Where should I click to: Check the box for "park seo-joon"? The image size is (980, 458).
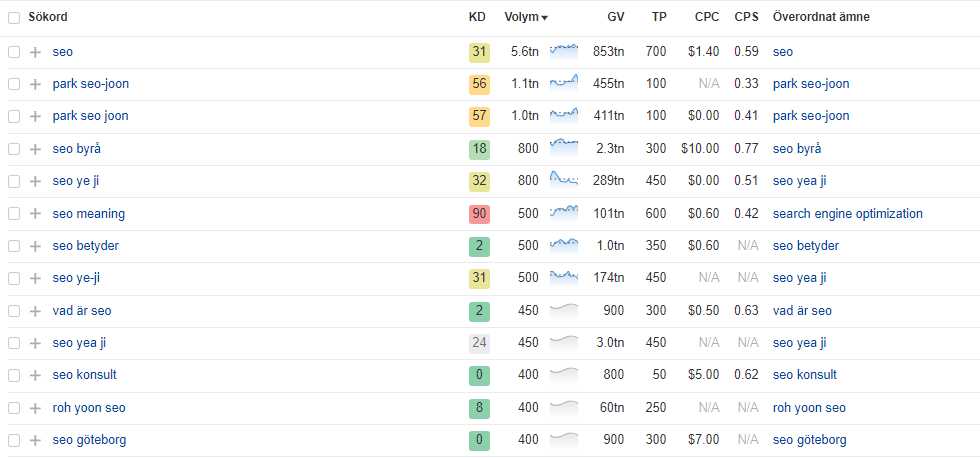14,84
